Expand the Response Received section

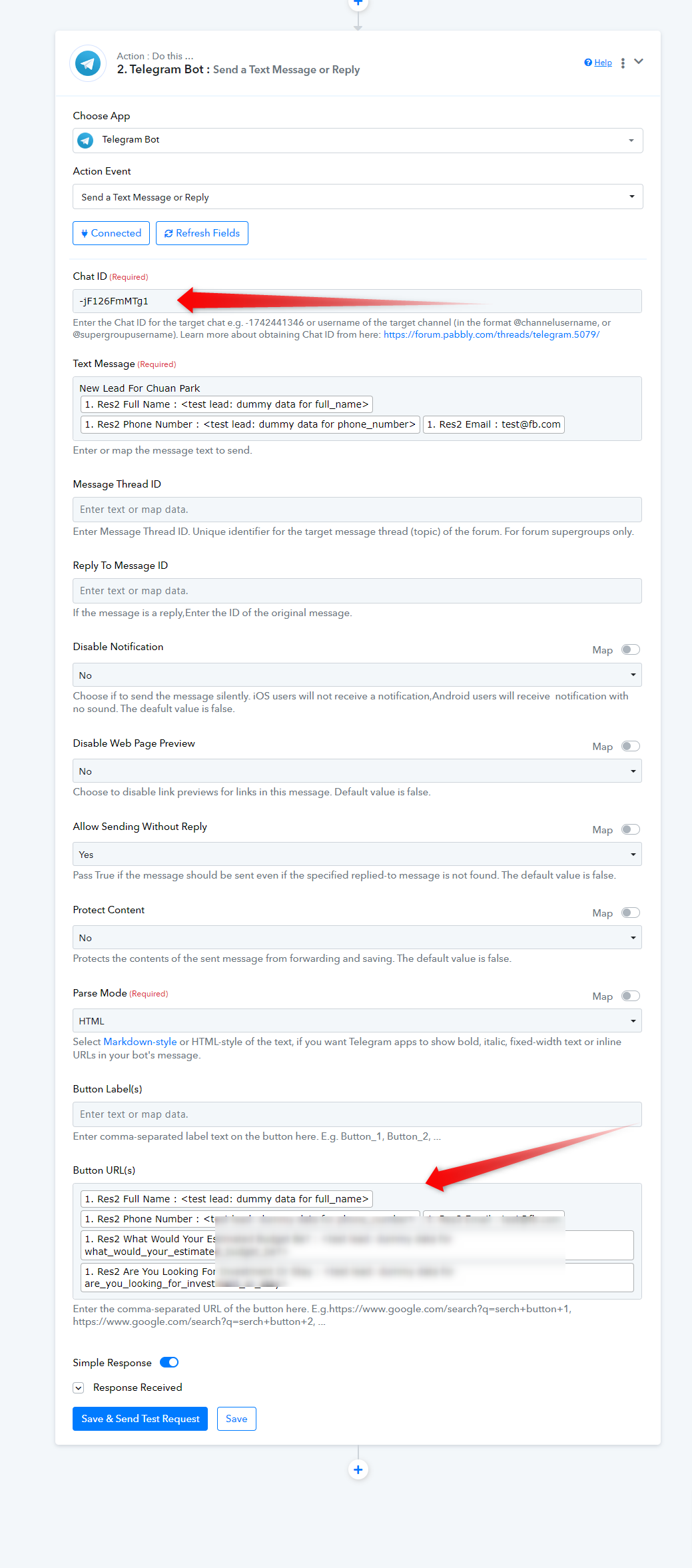pos(79,1387)
